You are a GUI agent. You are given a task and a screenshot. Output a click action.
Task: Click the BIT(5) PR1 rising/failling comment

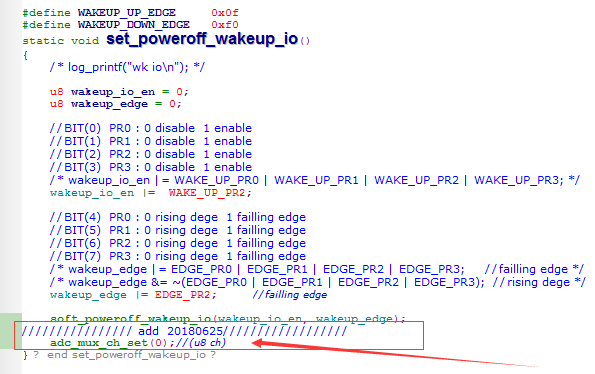(178, 230)
